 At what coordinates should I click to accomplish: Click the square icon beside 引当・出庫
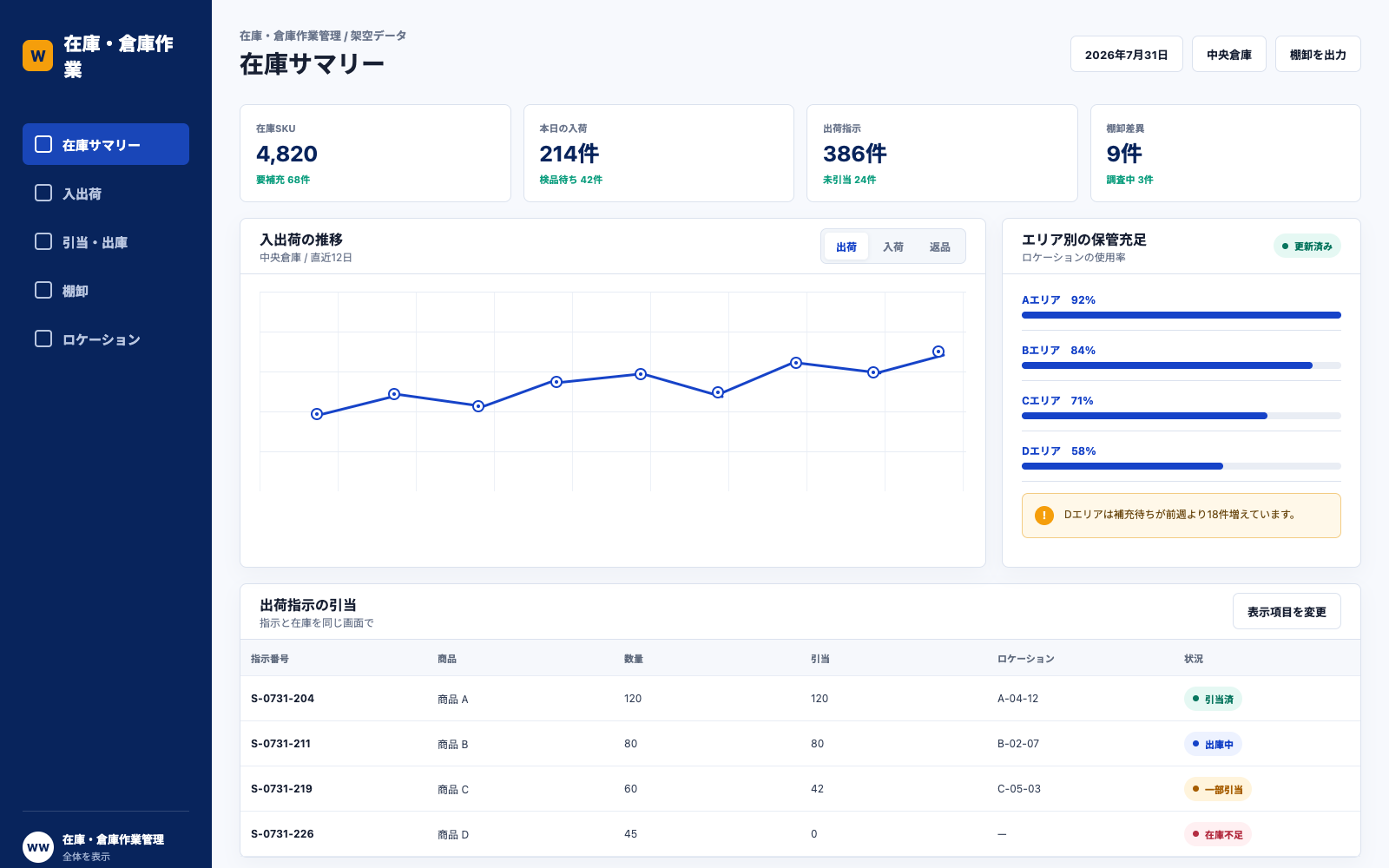pos(43,241)
